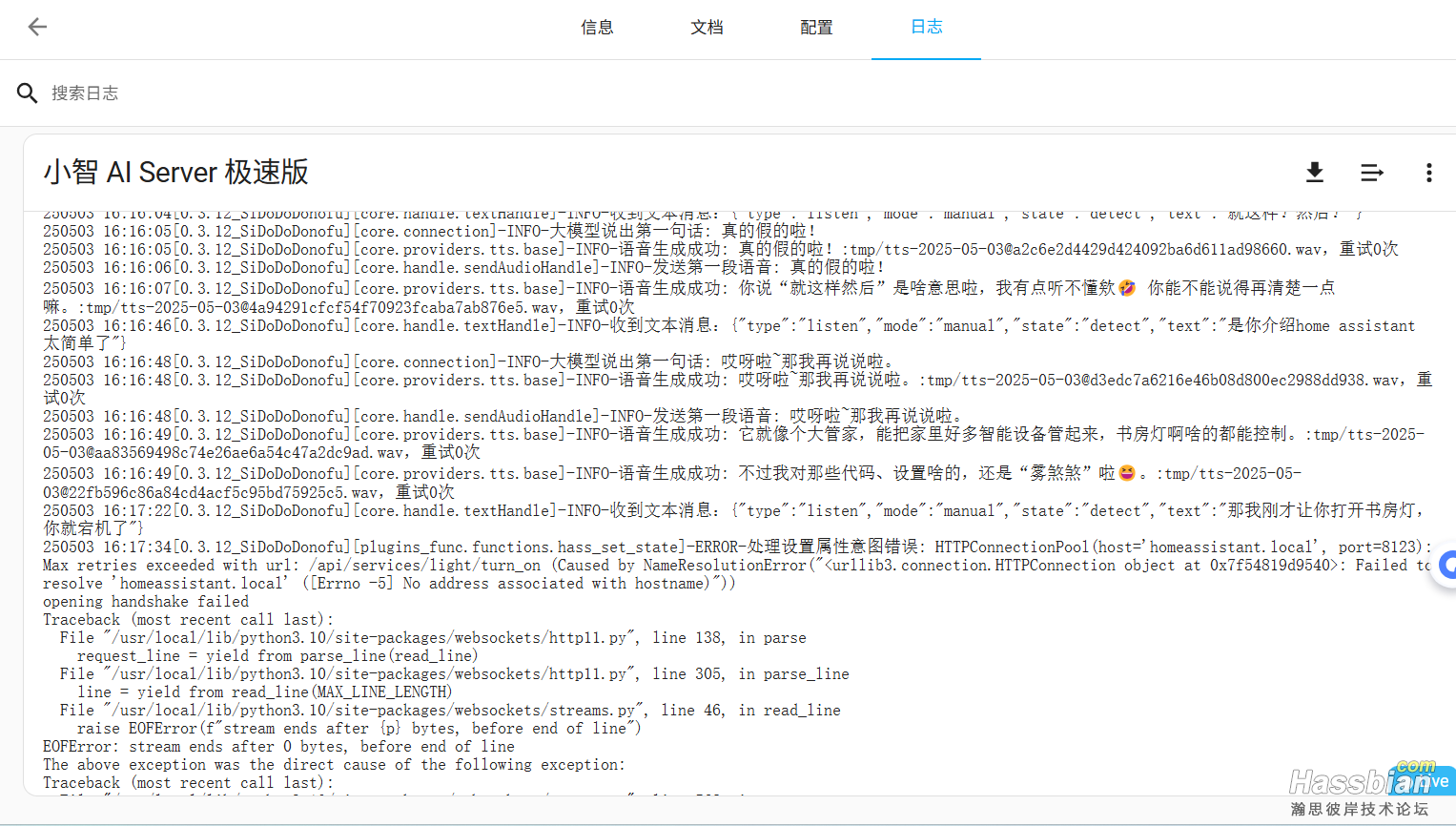Click 'EOFError: stream ends after 0 bytes' line
Viewport: 1456px width, 826px height.
click(x=278, y=747)
